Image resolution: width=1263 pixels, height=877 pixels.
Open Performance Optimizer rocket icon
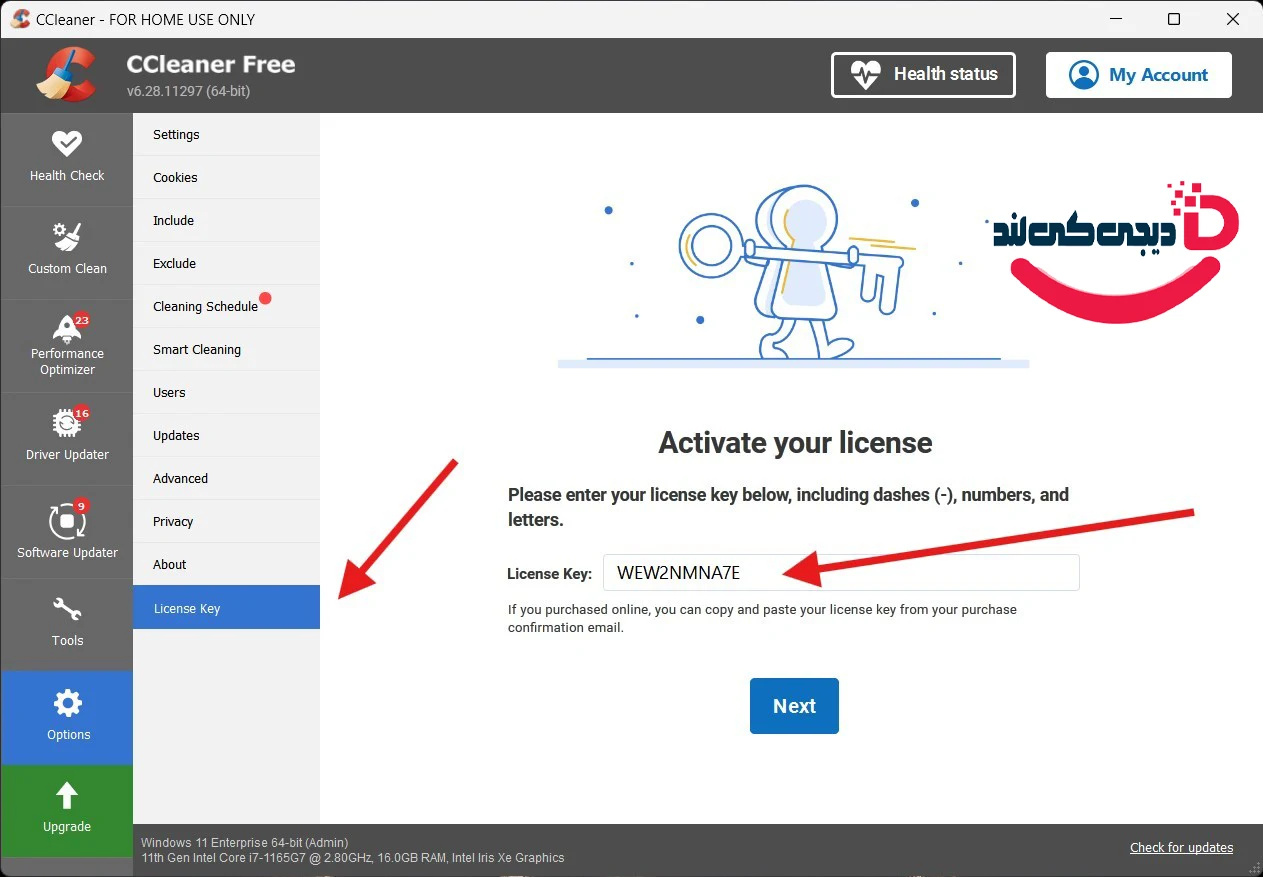[67, 328]
